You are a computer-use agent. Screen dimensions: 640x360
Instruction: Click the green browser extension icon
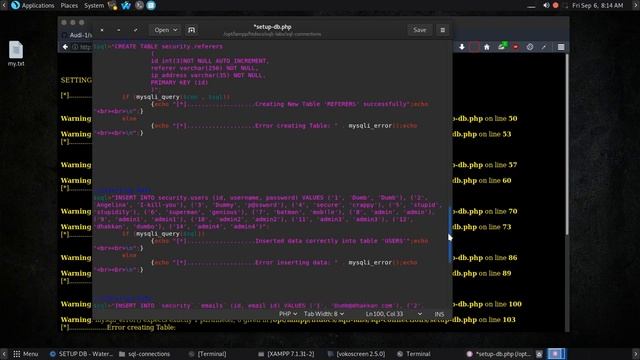pyautogui.click(x=502, y=46)
